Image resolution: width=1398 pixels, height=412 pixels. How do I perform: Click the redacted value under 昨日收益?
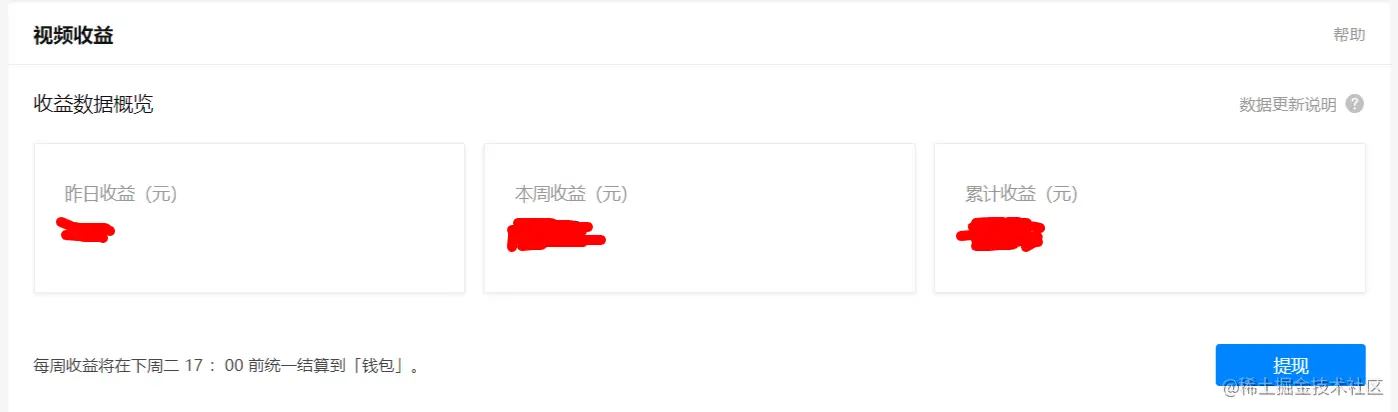pyautogui.click(x=85, y=230)
